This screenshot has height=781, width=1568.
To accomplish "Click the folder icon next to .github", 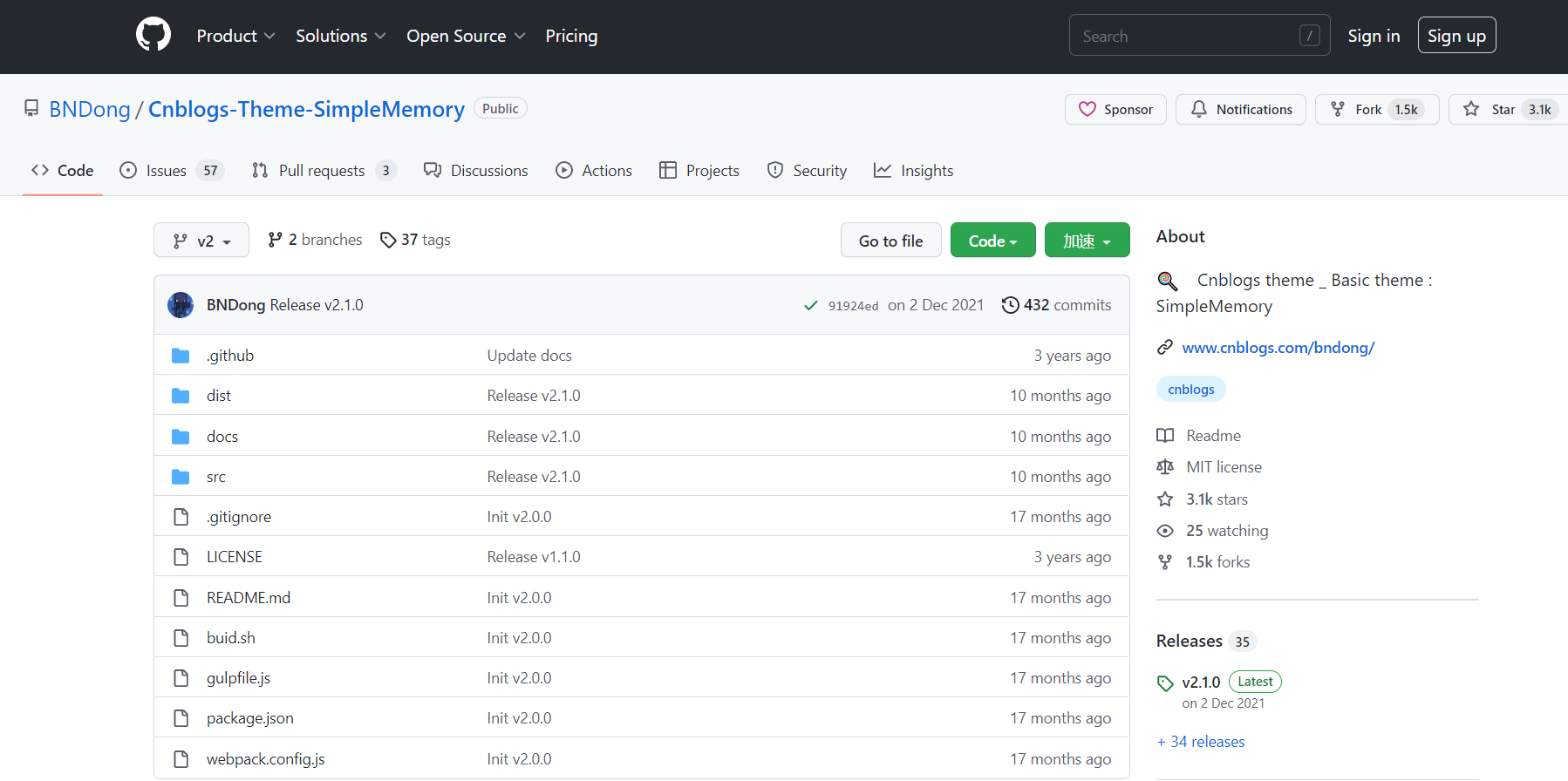I will [x=181, y=356].
